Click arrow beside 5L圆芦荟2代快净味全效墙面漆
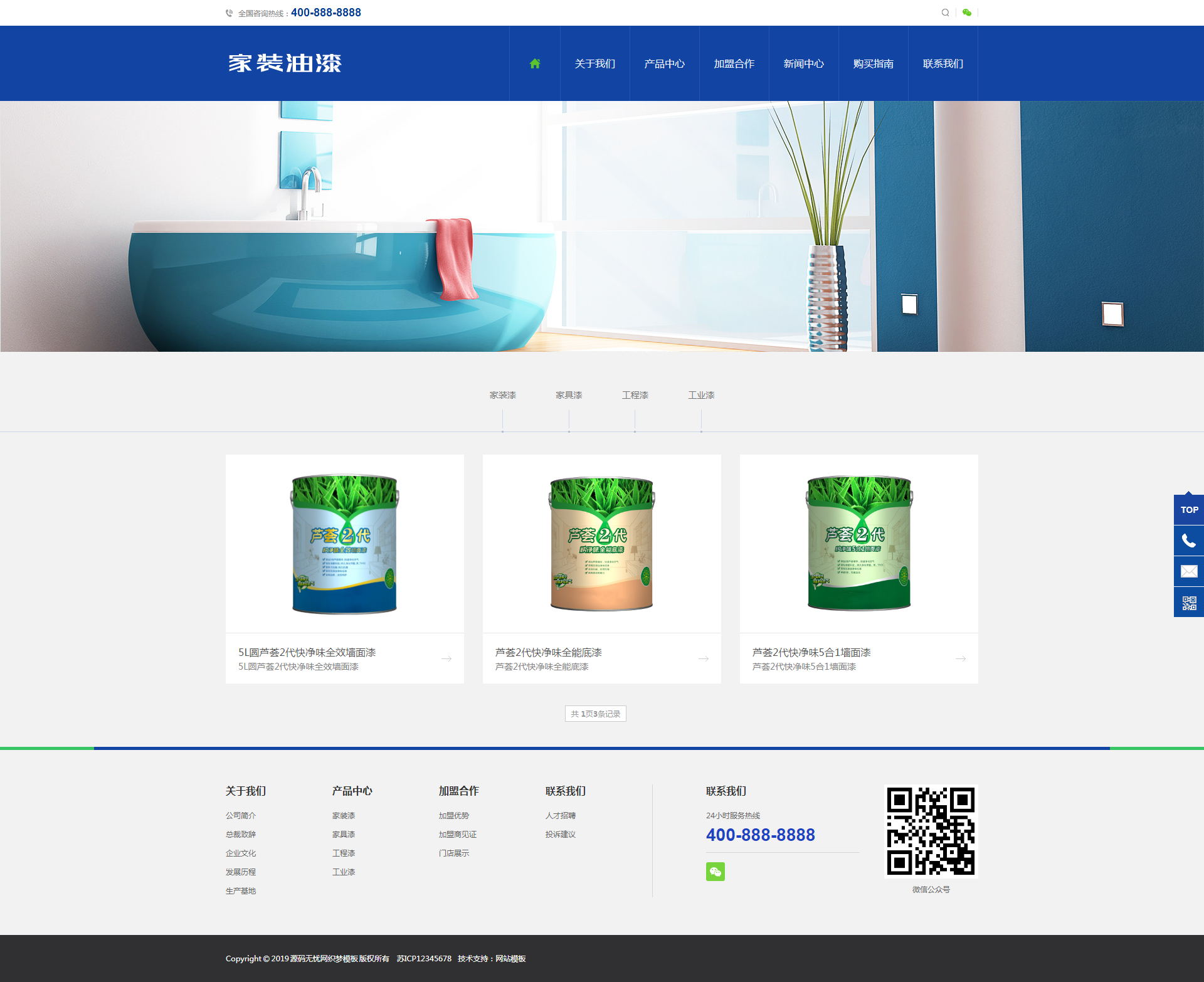1204x982 pixels. click(x=446, y=658)
